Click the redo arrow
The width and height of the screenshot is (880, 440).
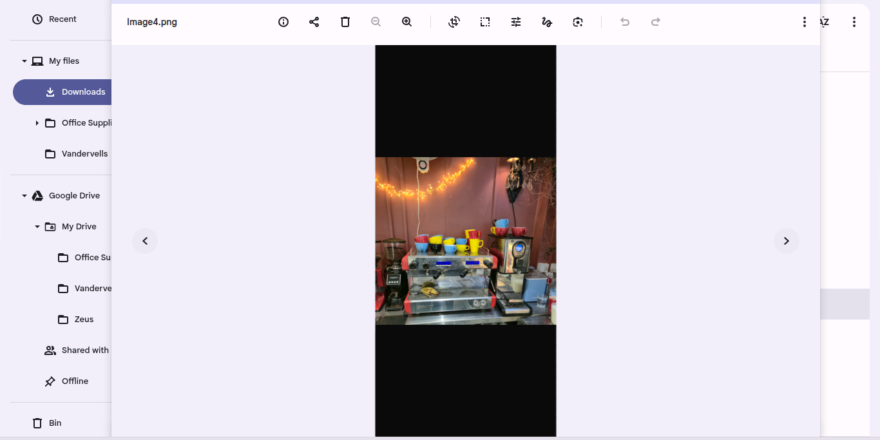[656, 22]
